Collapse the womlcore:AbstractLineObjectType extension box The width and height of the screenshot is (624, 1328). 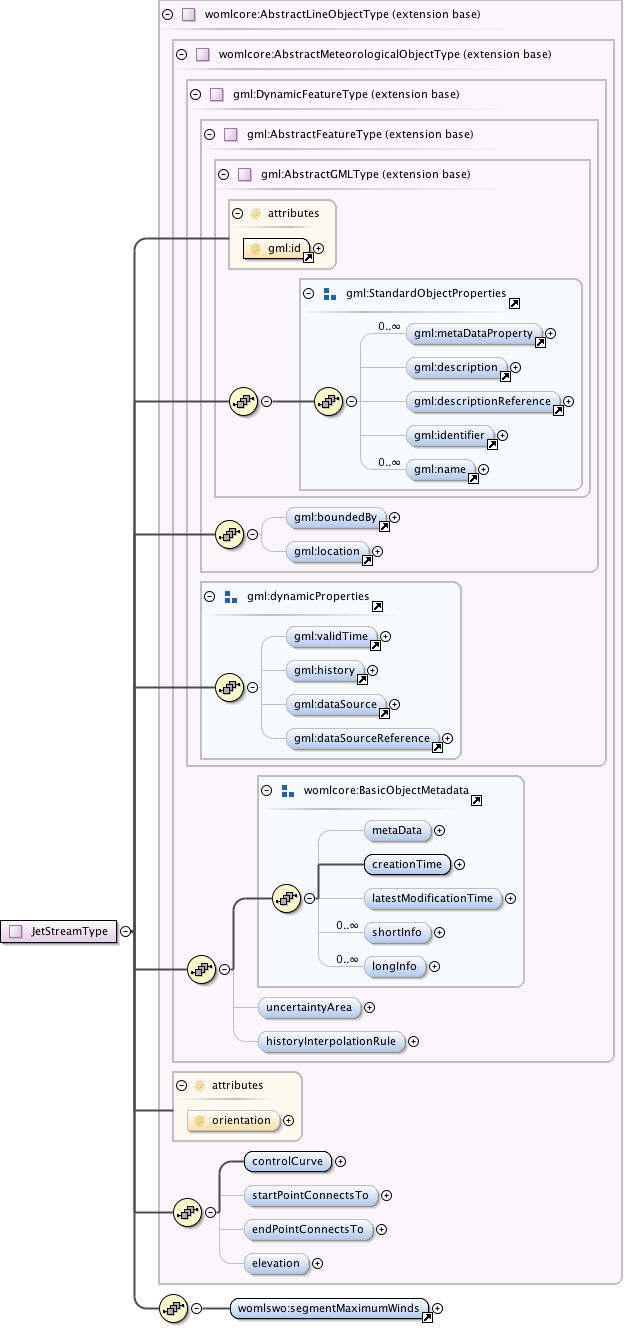(166, 15)
